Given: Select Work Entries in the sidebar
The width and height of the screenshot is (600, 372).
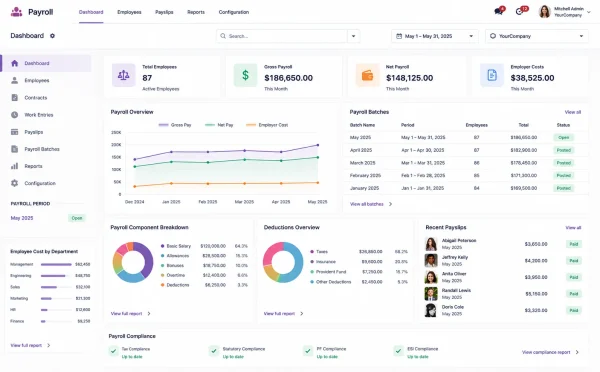Looking at the screenshot, I should coord(46,114).
